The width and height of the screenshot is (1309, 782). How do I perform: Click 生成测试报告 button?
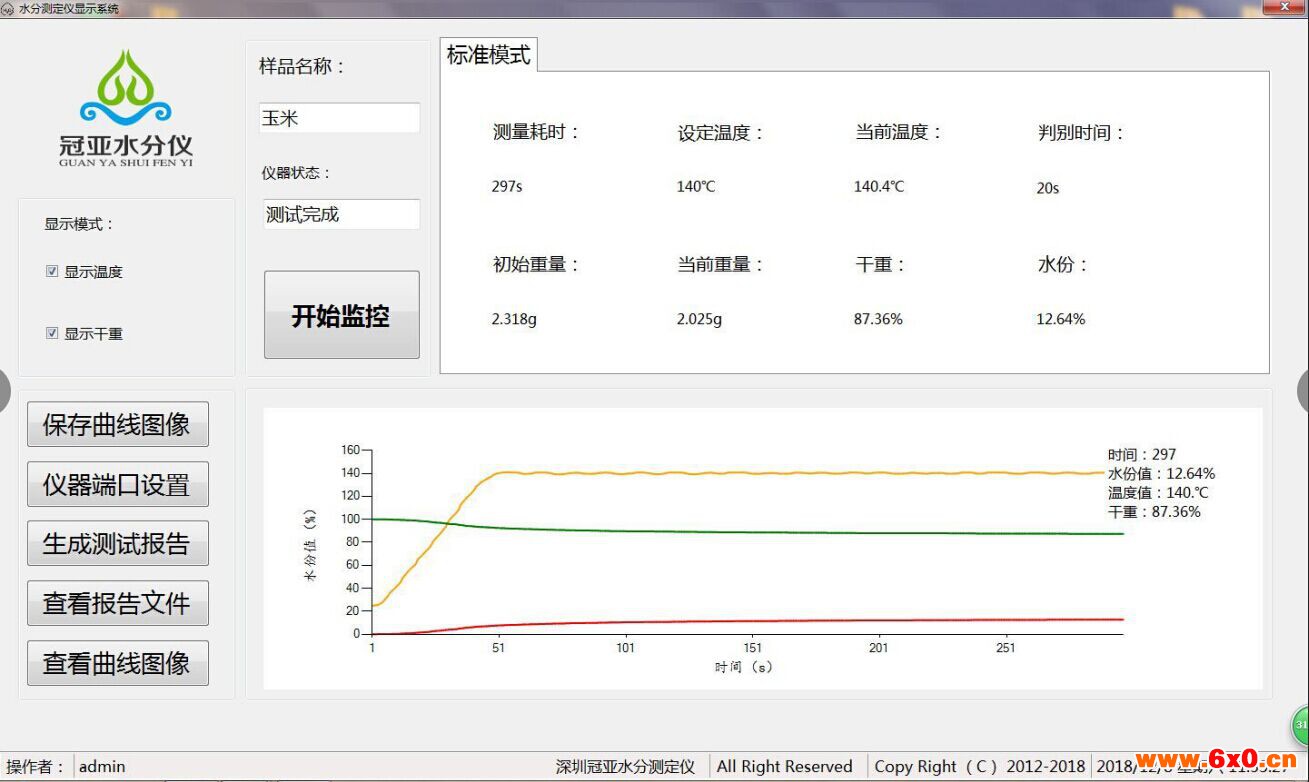pyautogui.click(x=117, y=543)
